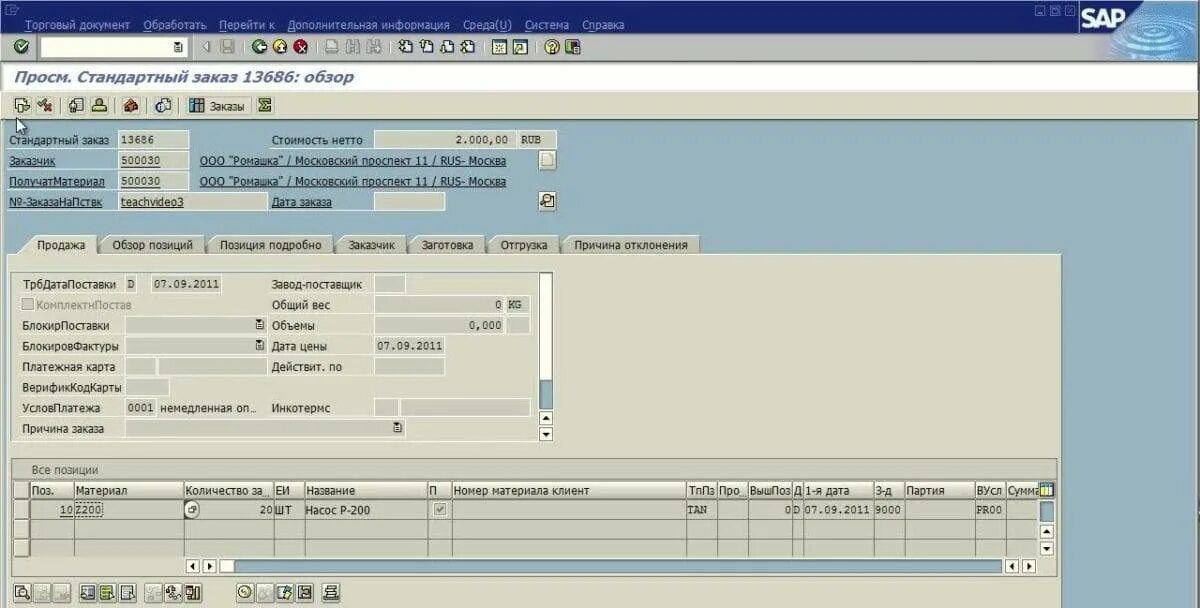This screenshot has height=608, width=1200.
Task: Click the bottom-rightmost stacked schedule lines icon
Action: click(x=332, y=592)
